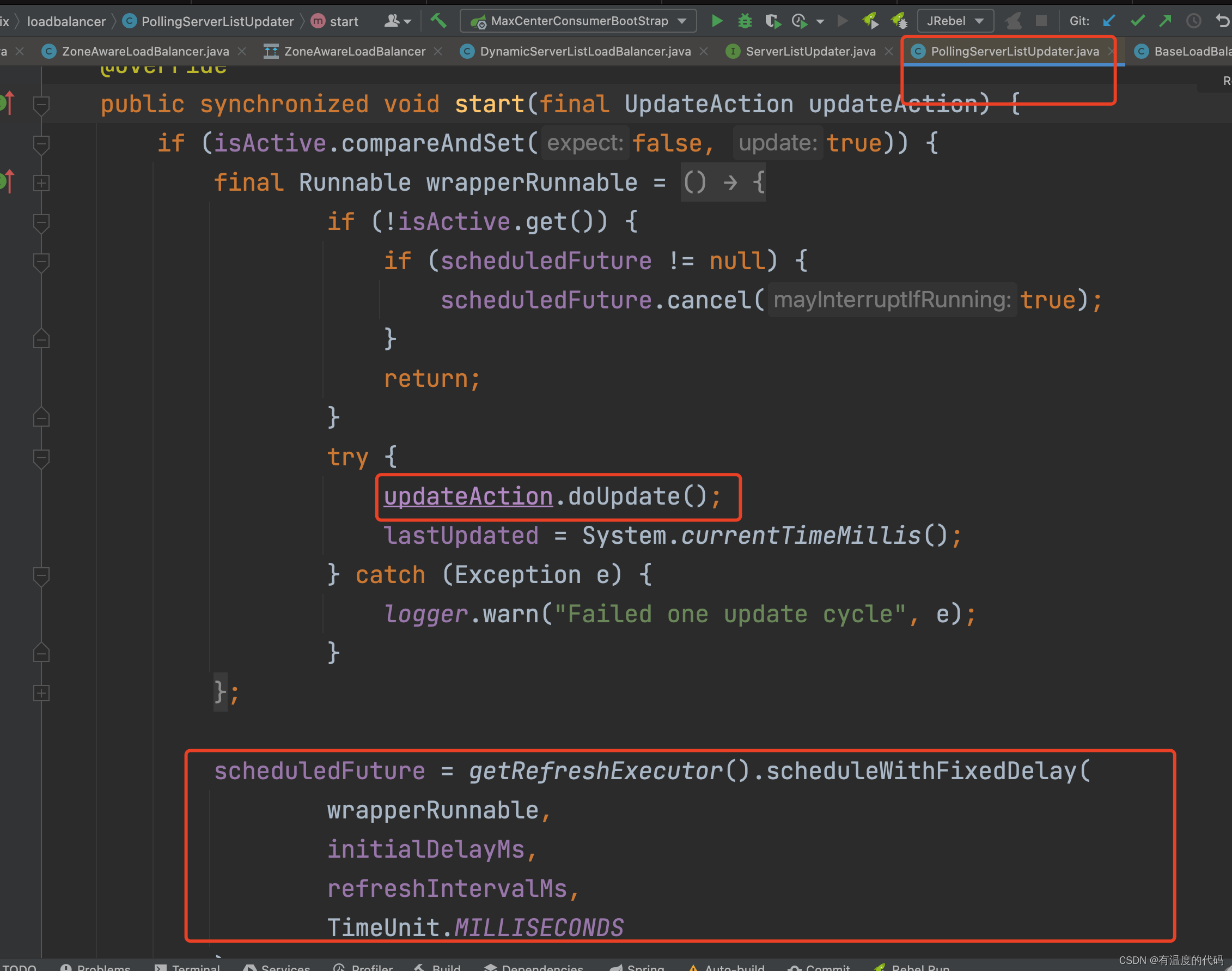Click Git update project blue arrow
This screenshot has width=1232, height=971.
(x=1109, y=21)
